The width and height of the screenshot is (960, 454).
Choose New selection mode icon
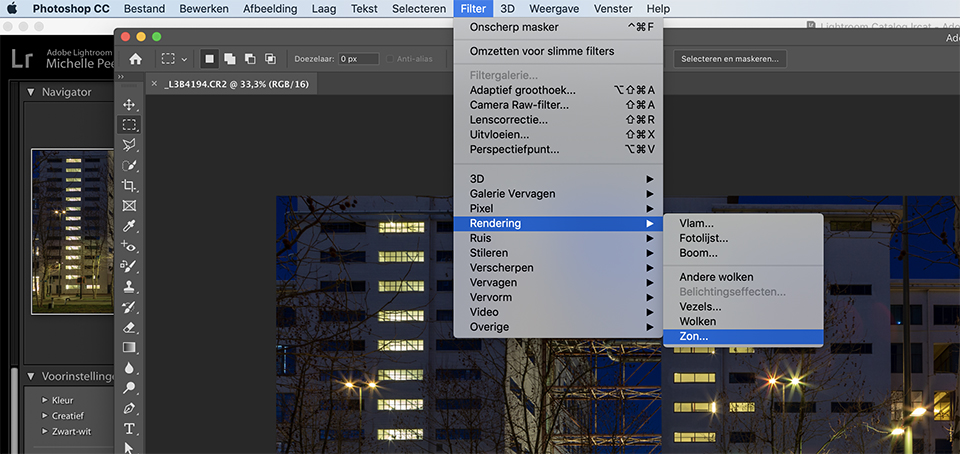pos(209,59)
